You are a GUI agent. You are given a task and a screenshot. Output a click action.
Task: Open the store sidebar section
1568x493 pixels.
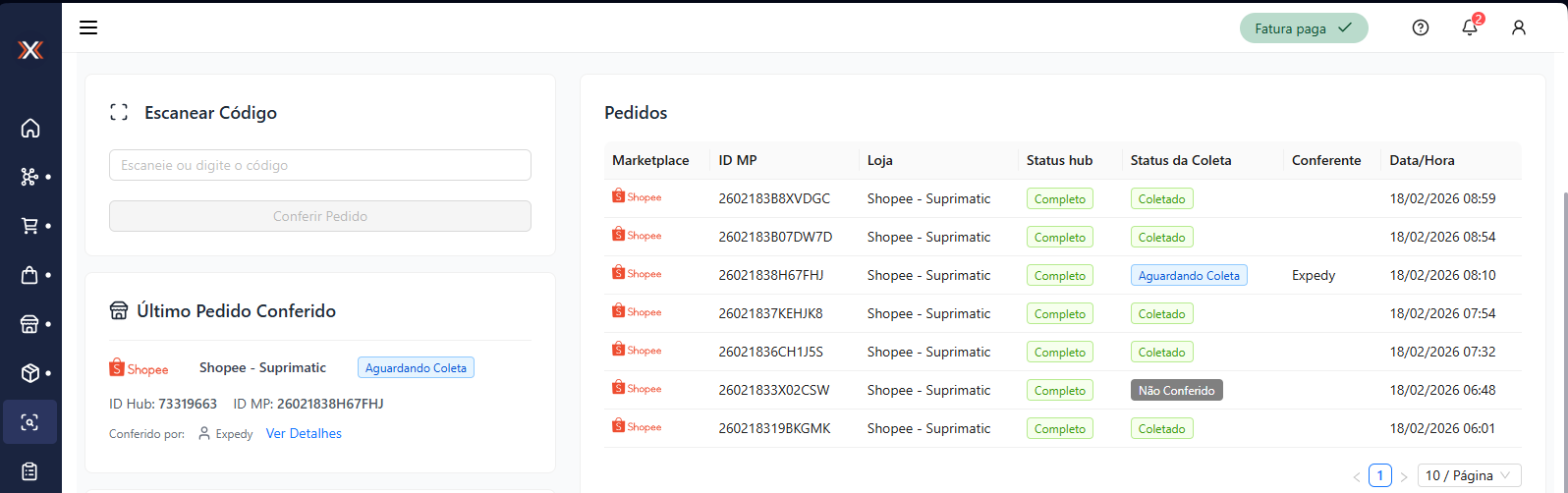(30, 324)
